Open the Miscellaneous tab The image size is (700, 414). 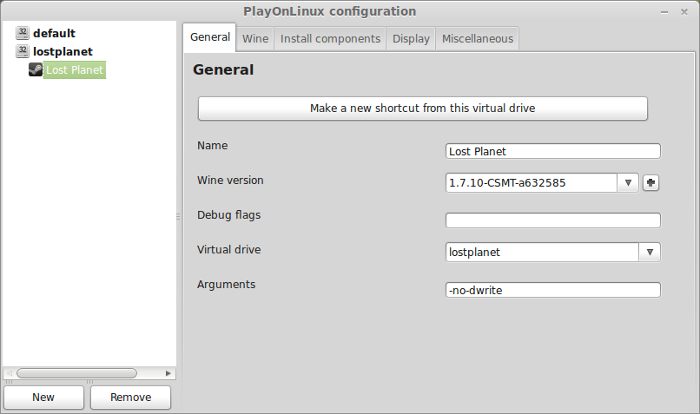pos(477,39)
